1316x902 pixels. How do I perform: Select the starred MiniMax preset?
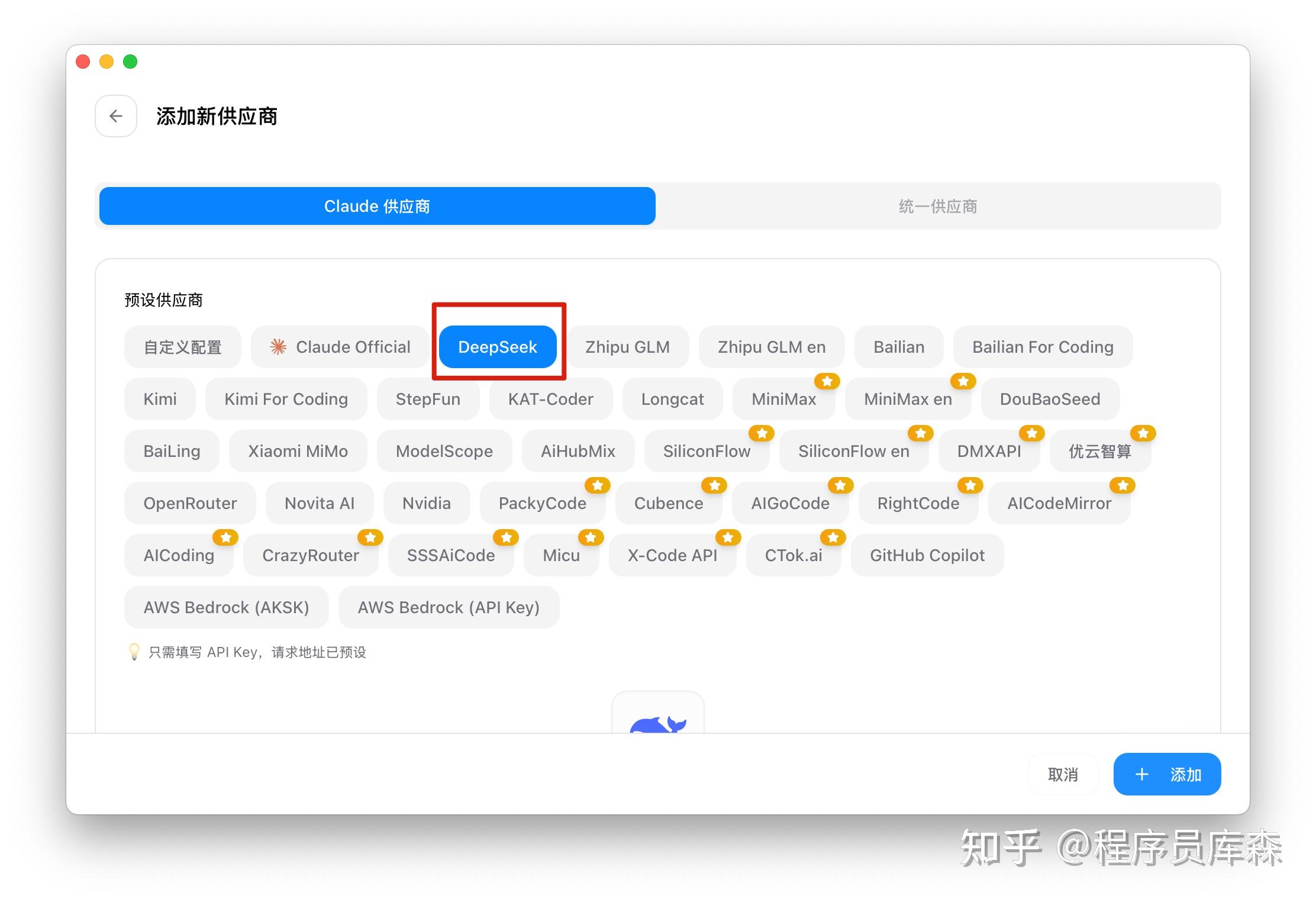tap(784, 399)
